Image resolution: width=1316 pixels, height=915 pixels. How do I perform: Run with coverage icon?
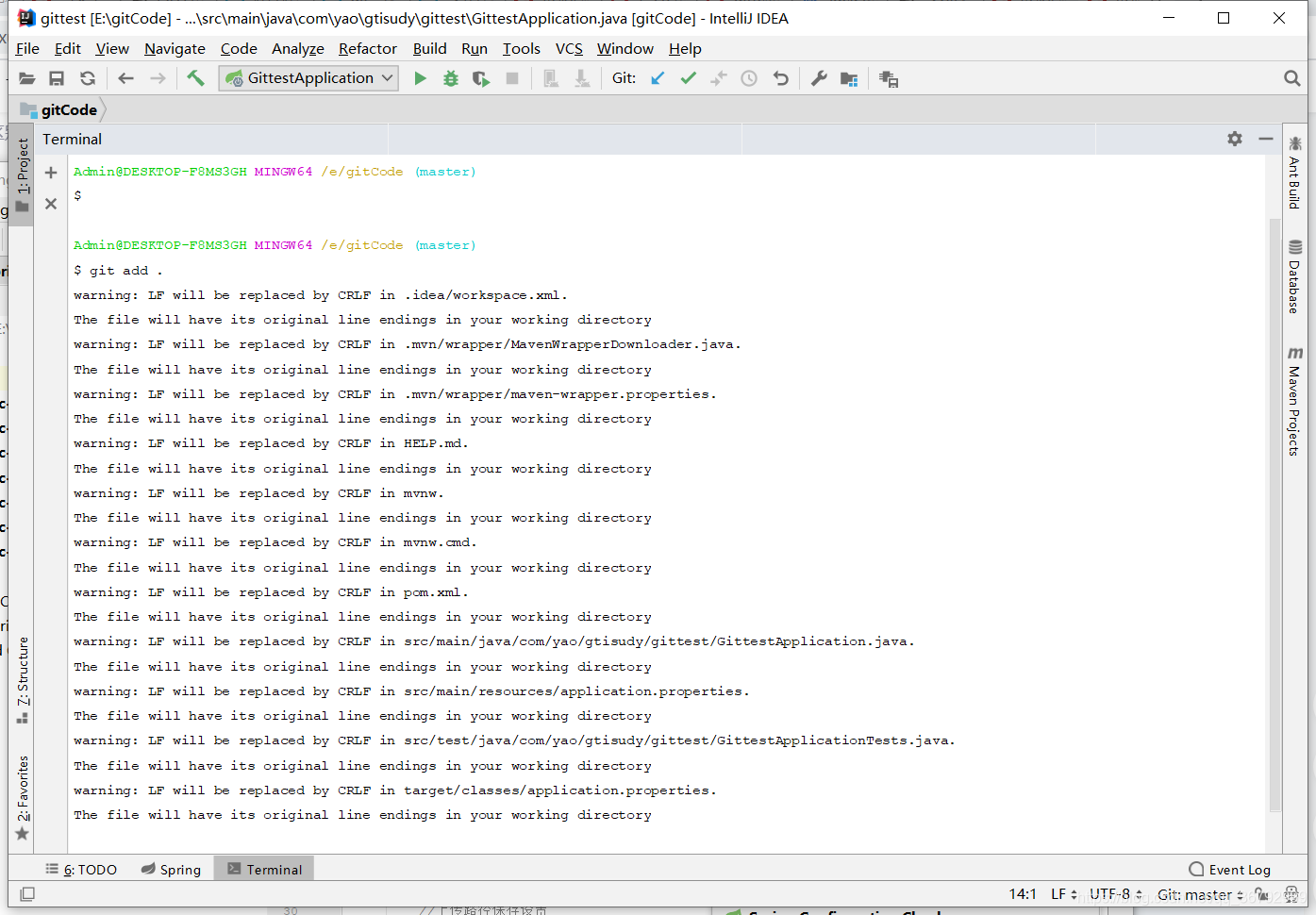point(481,78)
